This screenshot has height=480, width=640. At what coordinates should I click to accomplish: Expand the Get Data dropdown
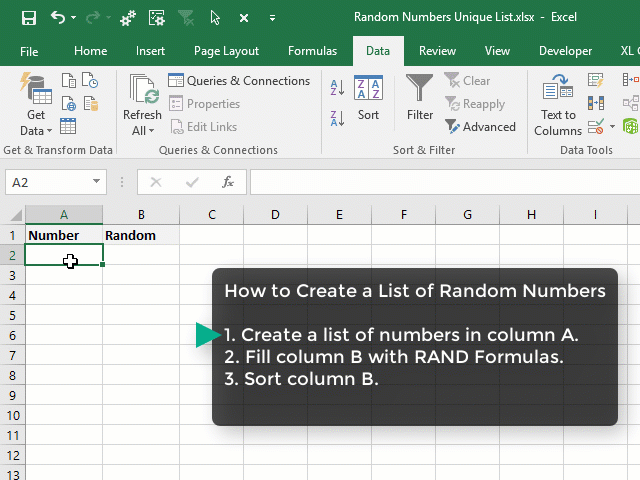[x=36, y=130]
